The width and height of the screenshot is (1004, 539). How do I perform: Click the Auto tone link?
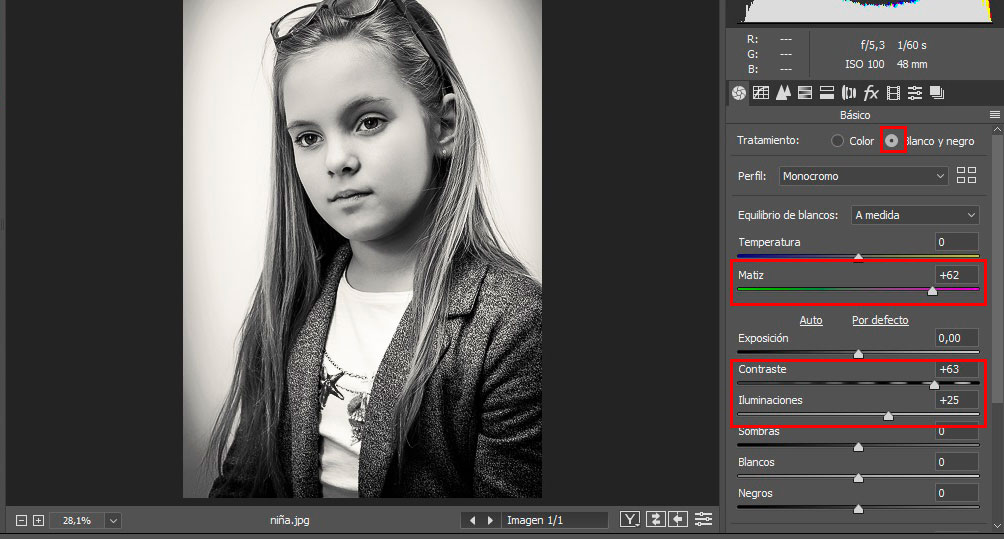pos(811,320)
